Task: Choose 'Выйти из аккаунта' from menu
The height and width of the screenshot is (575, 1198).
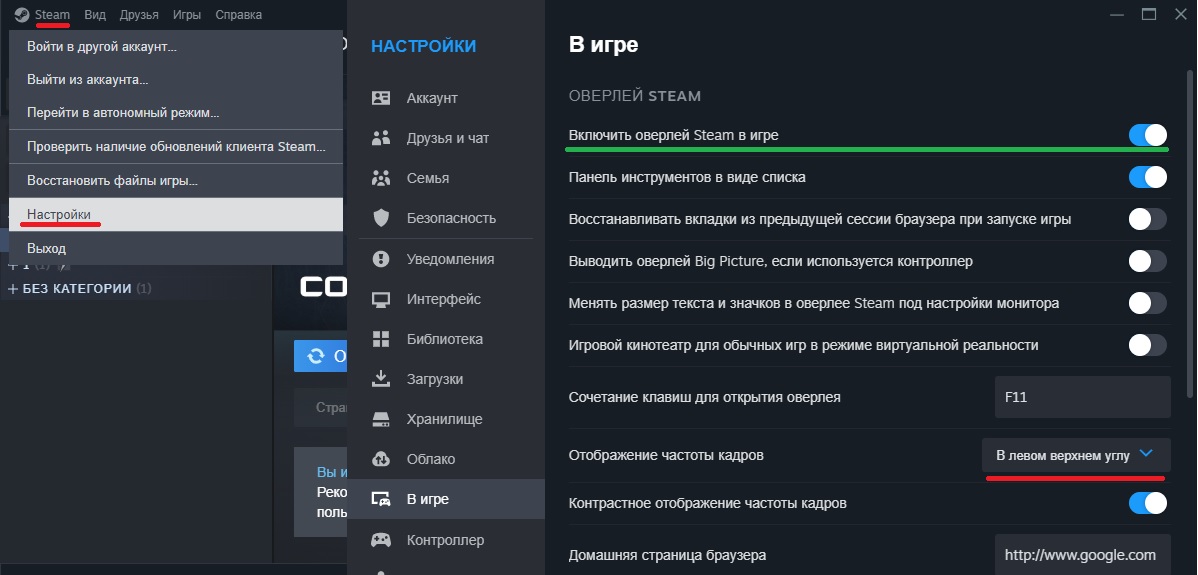Action: 176,79
